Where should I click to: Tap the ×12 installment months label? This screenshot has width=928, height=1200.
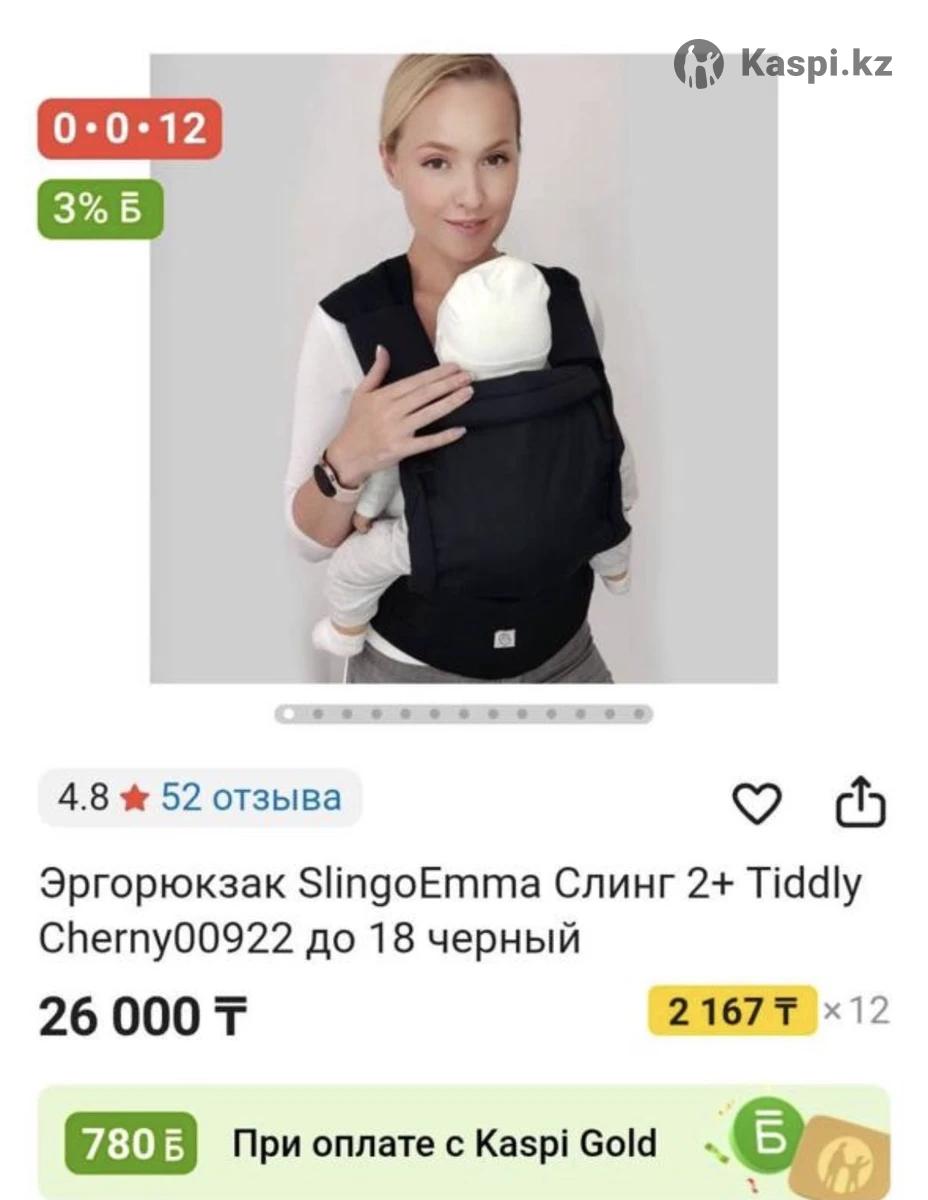point(856,1011)
